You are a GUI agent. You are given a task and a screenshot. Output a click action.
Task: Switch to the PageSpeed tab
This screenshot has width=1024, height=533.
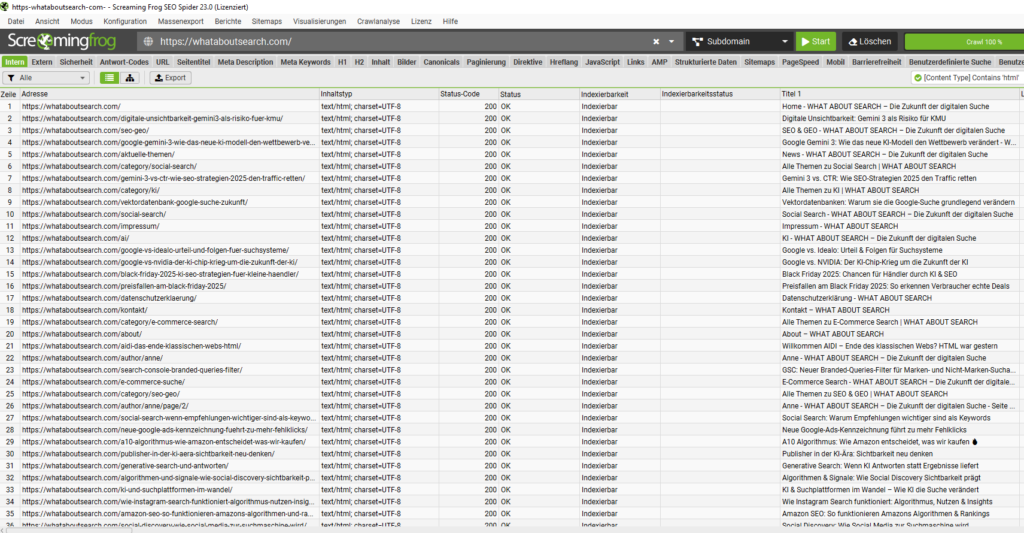(800, 62)
